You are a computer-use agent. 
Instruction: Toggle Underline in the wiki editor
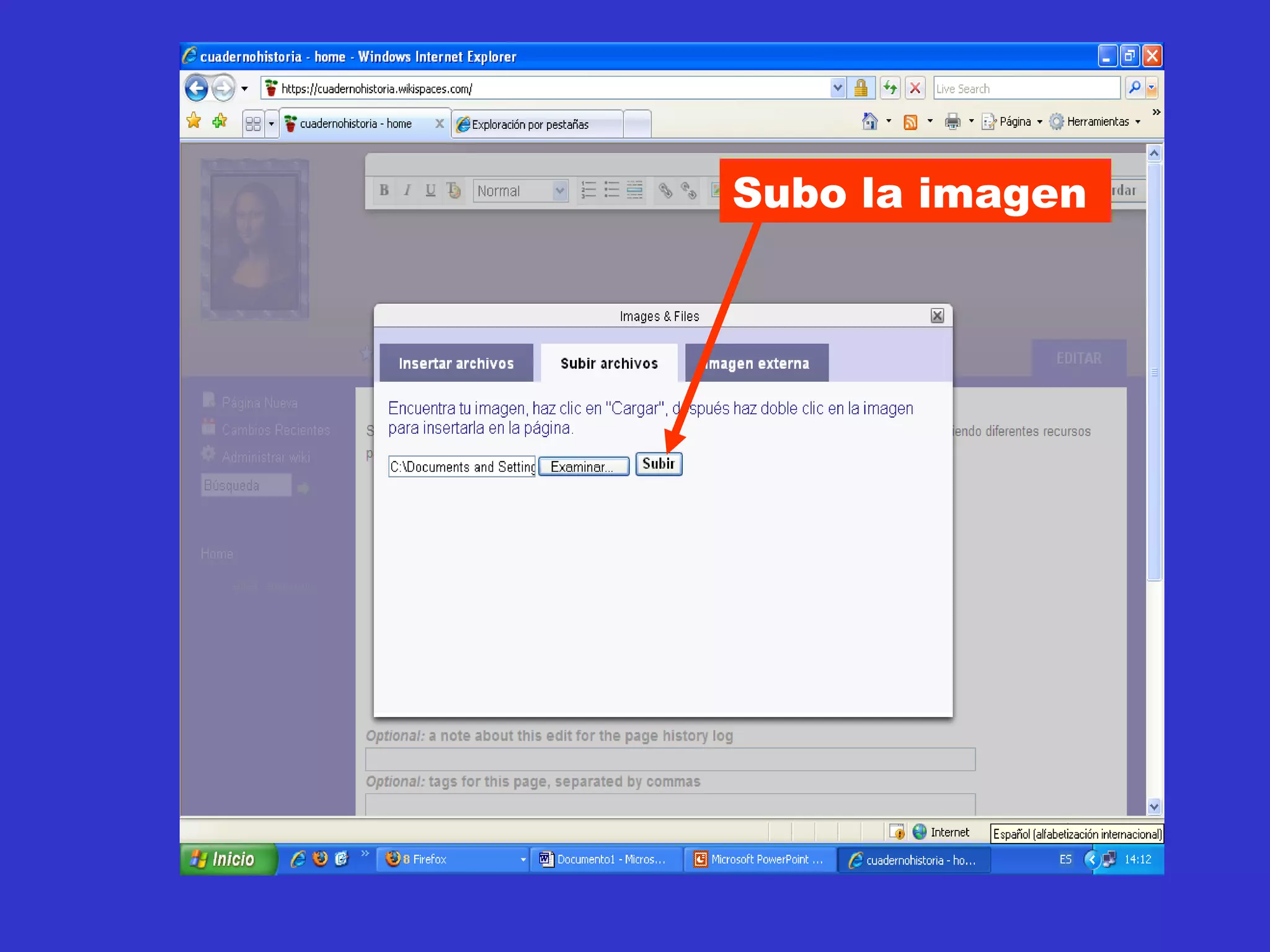tap(430, 190)
